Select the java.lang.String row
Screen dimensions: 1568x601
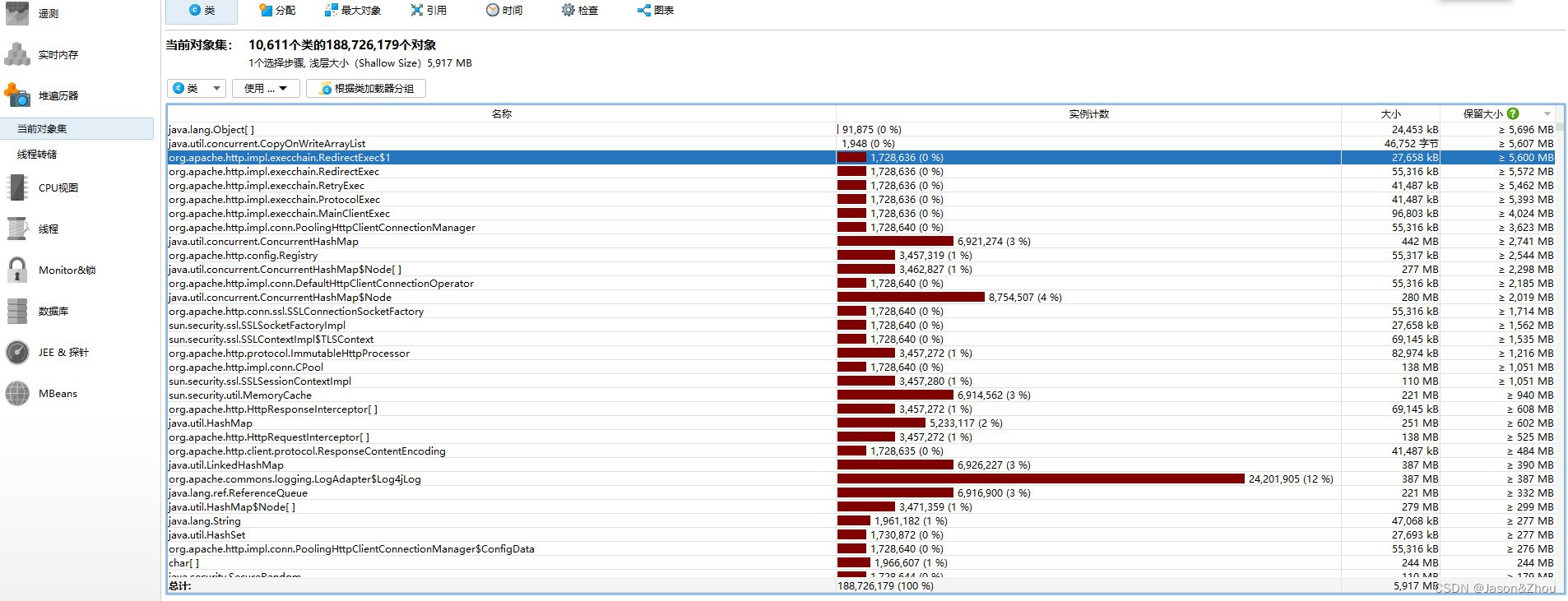pos(861,520)
